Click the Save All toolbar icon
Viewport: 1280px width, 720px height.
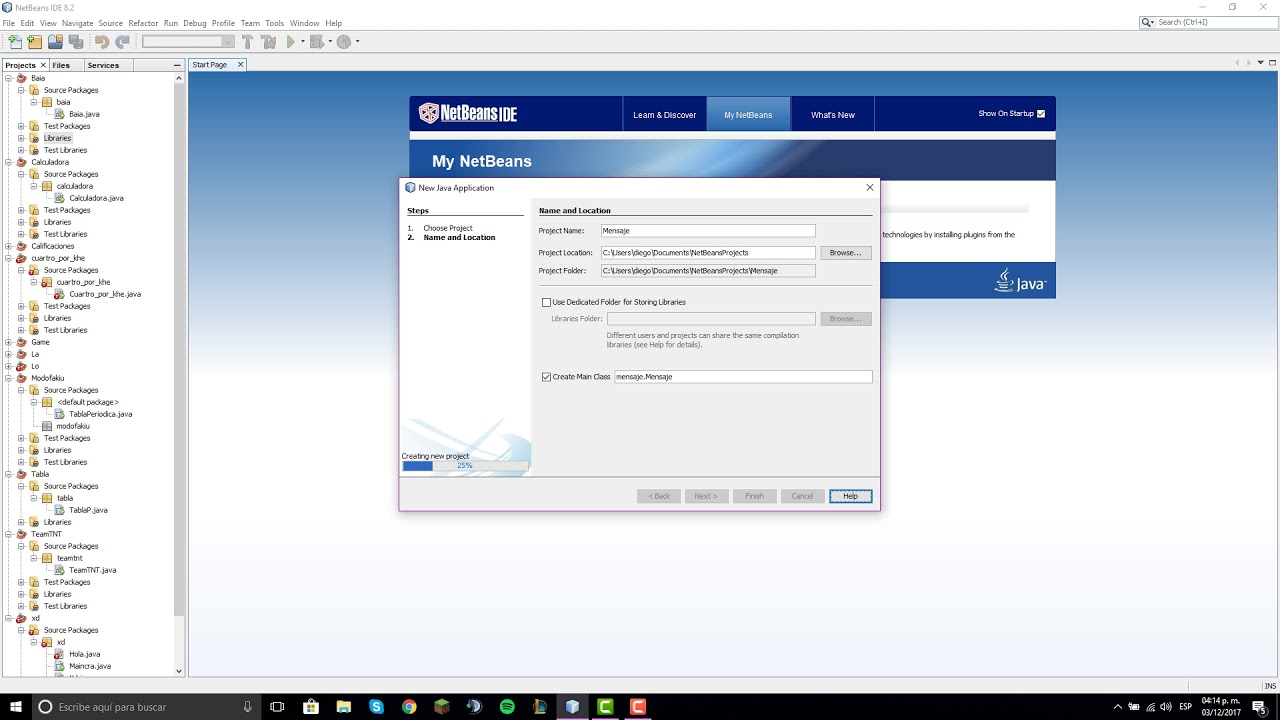tap(76, 42)
